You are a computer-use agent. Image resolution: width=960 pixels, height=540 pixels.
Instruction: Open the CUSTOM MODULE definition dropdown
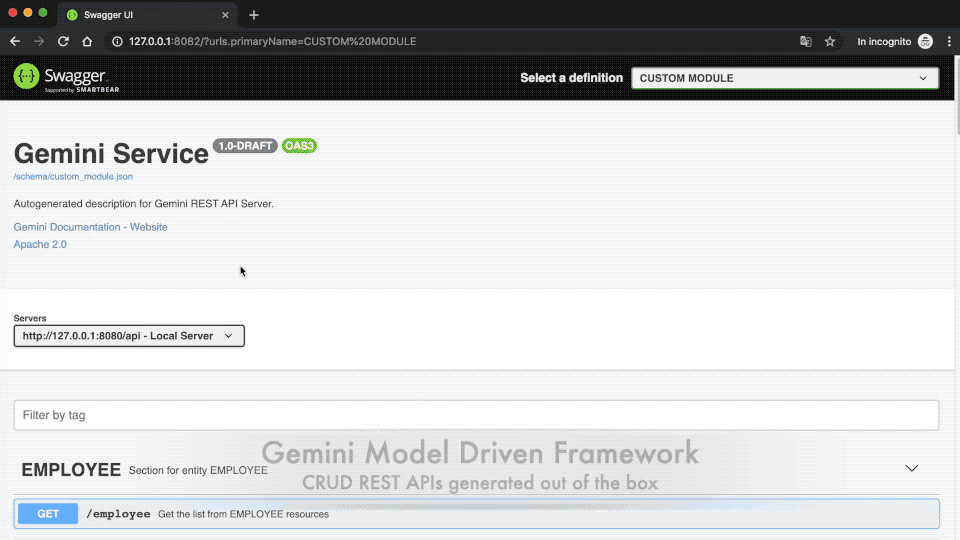click(x=785, y=78)
